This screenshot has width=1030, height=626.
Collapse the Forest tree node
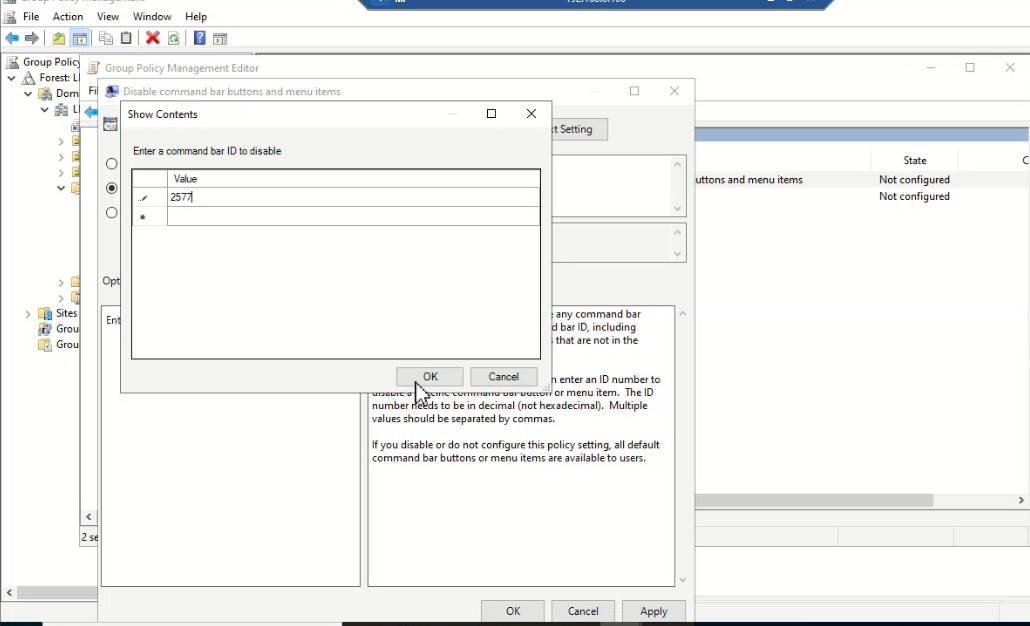pos(11,77)
